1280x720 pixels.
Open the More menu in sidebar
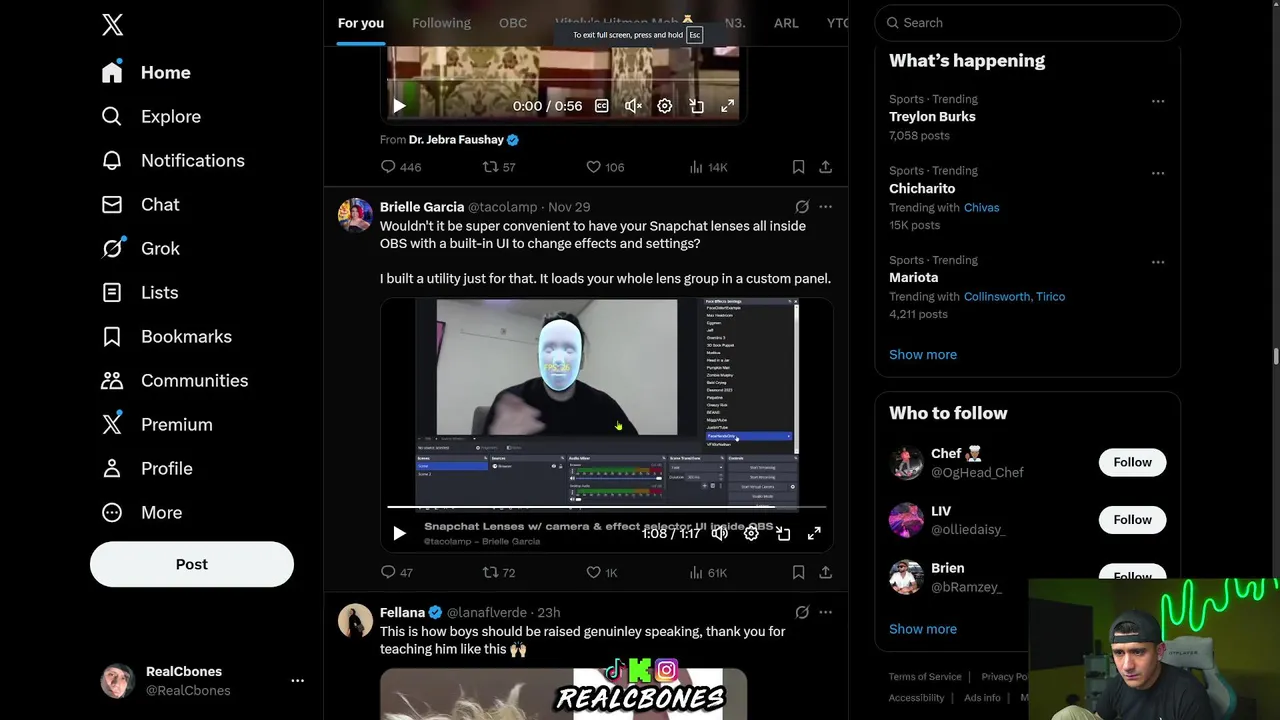click(141, 512)
